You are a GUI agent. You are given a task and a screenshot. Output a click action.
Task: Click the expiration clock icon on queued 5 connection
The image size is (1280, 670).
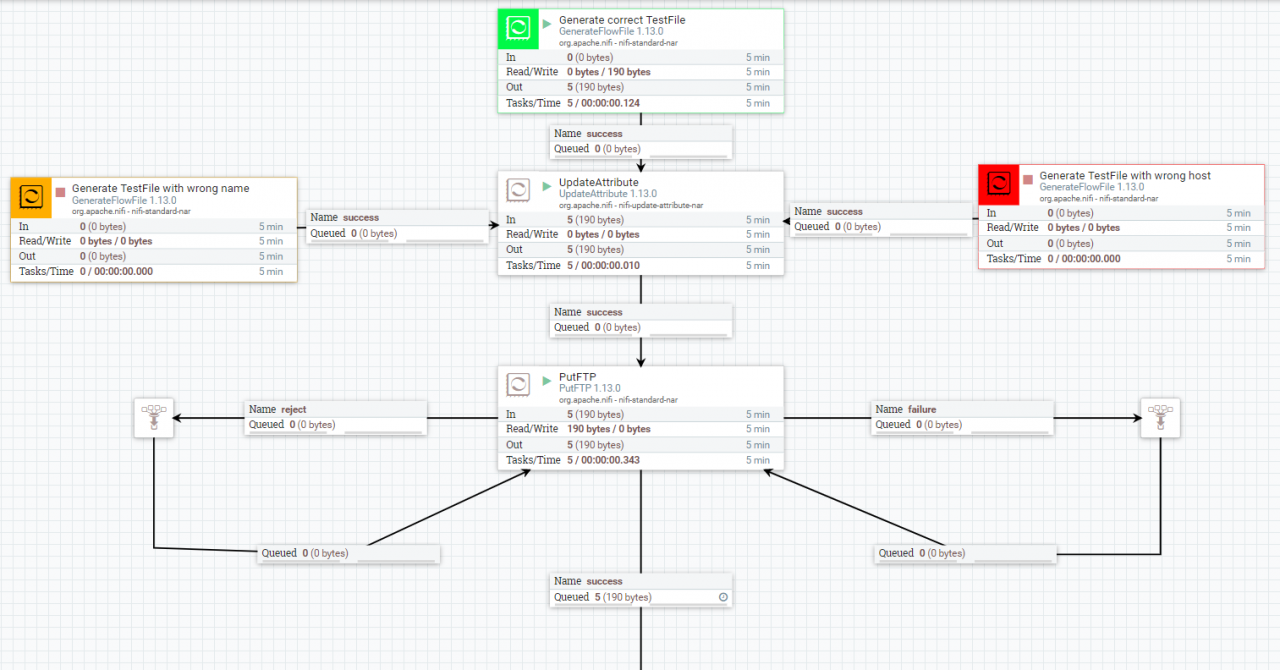pos(723,597)
